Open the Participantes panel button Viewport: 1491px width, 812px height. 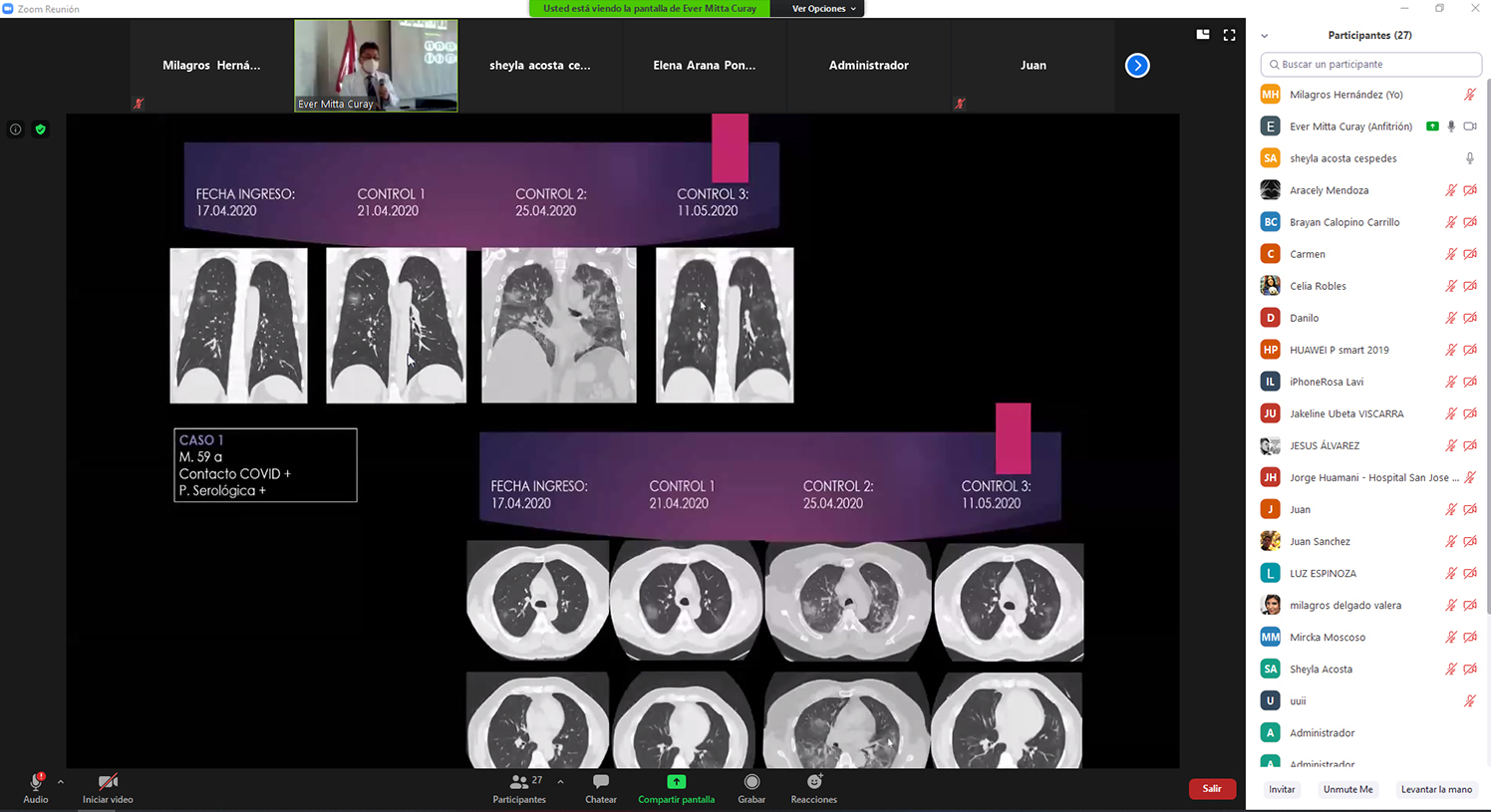coord(519,787)
